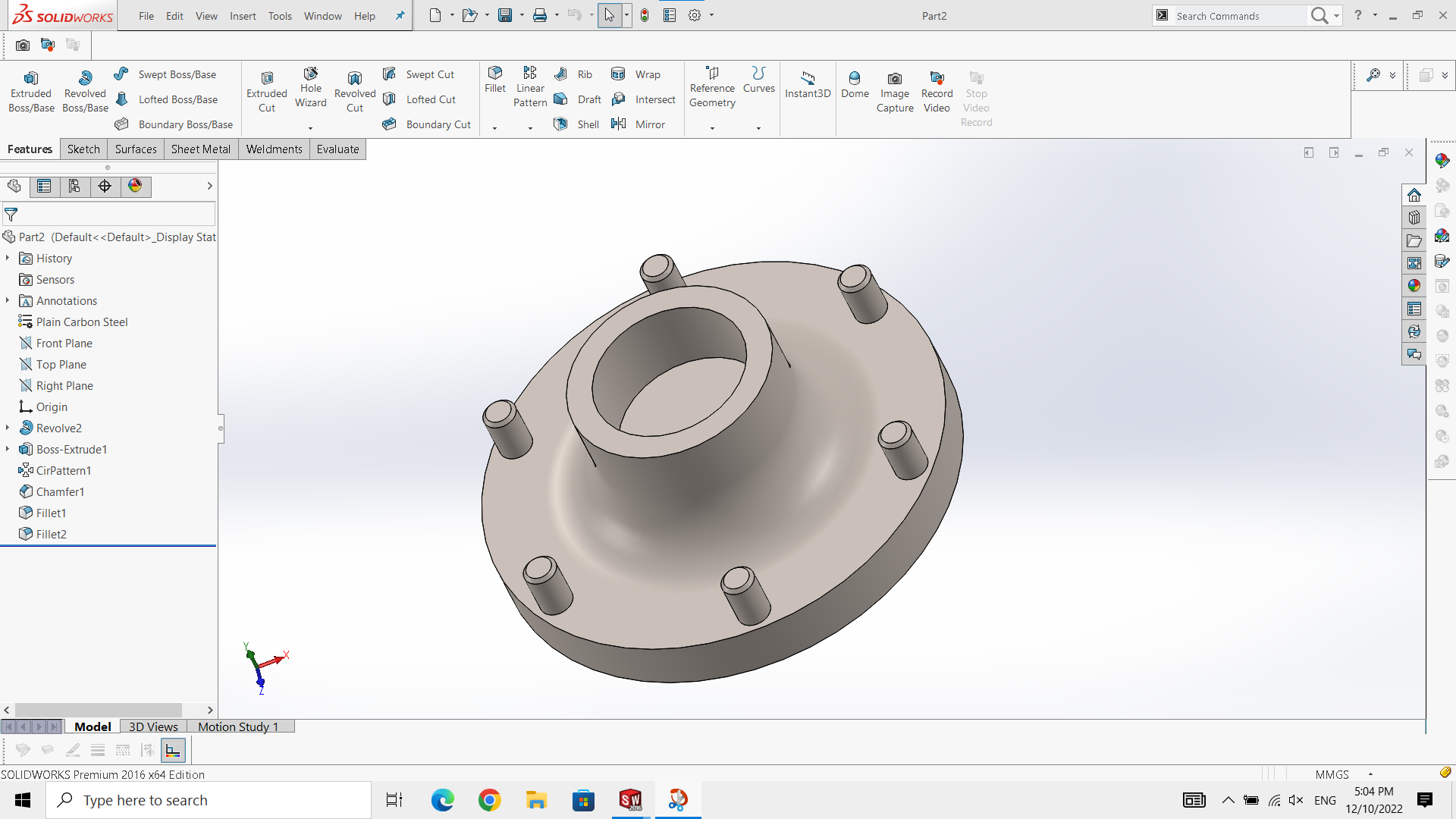Open the Curves tool
This screenshot has width=1456, height=819.
[x=759, y=80]
